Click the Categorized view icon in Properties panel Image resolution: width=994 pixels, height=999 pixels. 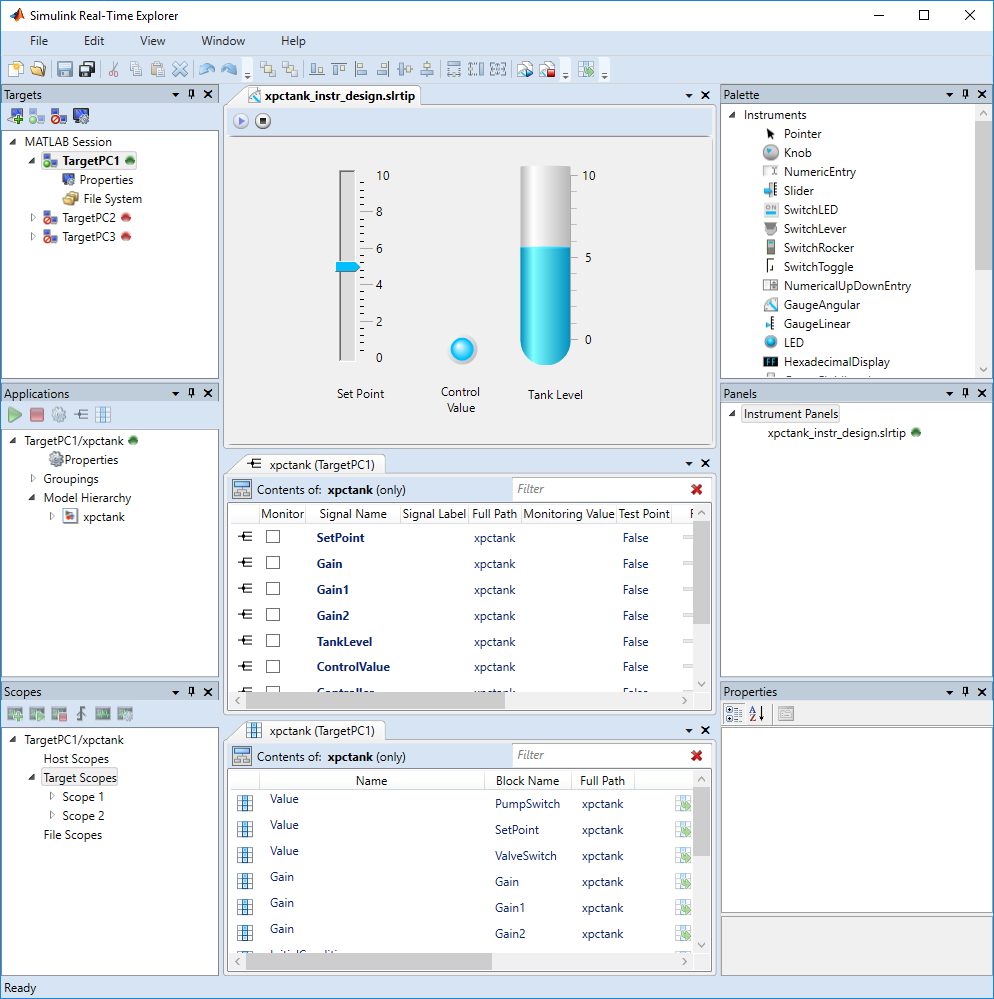tap(734, 714)
